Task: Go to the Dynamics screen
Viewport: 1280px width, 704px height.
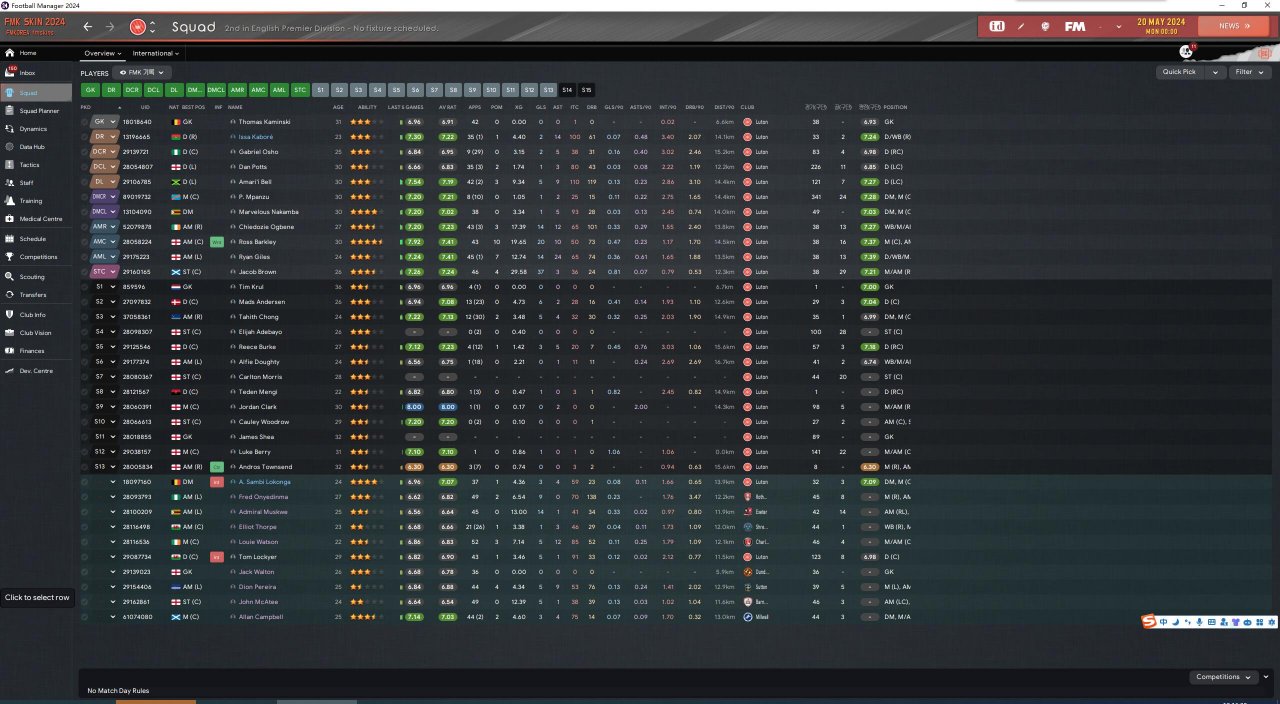Action: [x=36, y=128]
